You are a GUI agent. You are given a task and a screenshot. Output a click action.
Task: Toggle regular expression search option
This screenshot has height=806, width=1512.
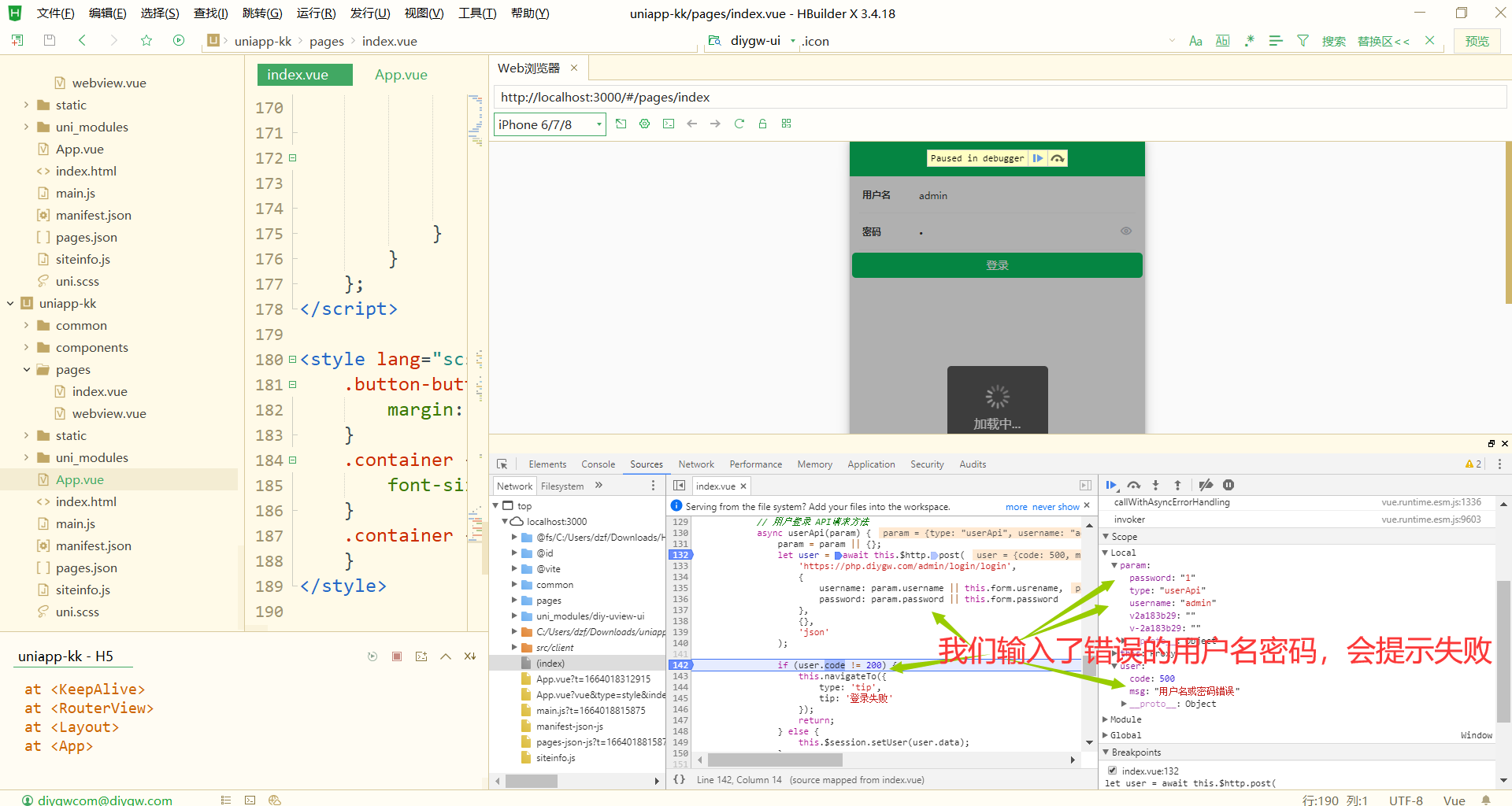(x=1249, y=41)
